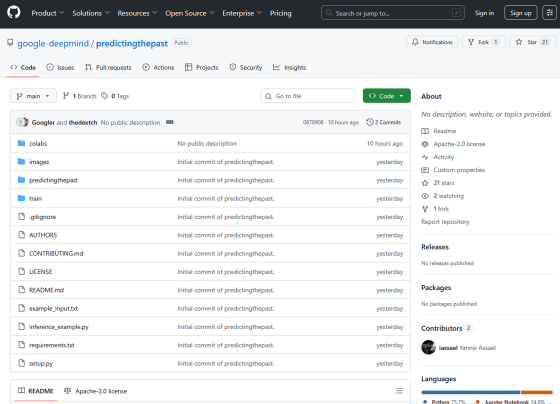Click the branch icon beside 1 Branch
Image resolution: width=560 pixels, height=404 pixels.
(x=66, y=96)
